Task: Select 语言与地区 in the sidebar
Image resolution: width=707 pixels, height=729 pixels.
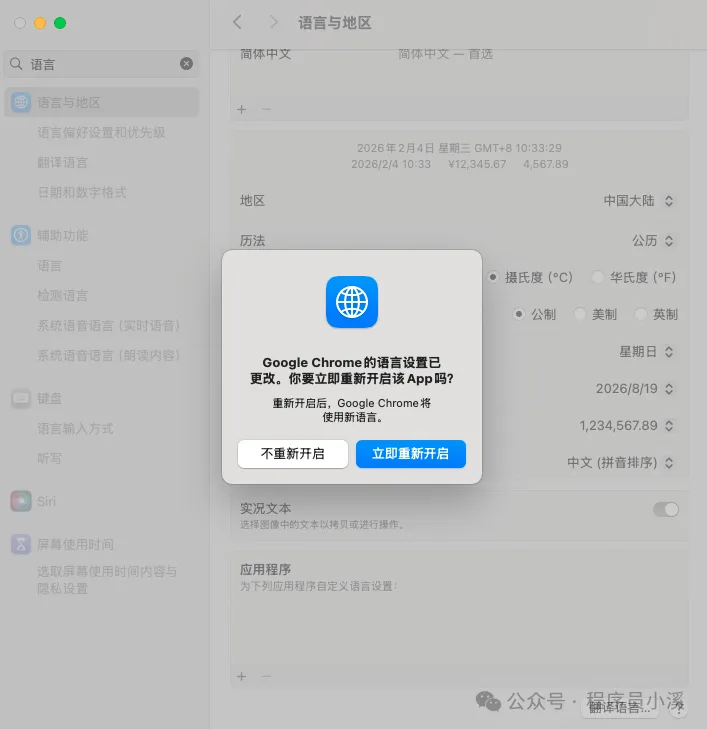Action: [x=101, y=102]
